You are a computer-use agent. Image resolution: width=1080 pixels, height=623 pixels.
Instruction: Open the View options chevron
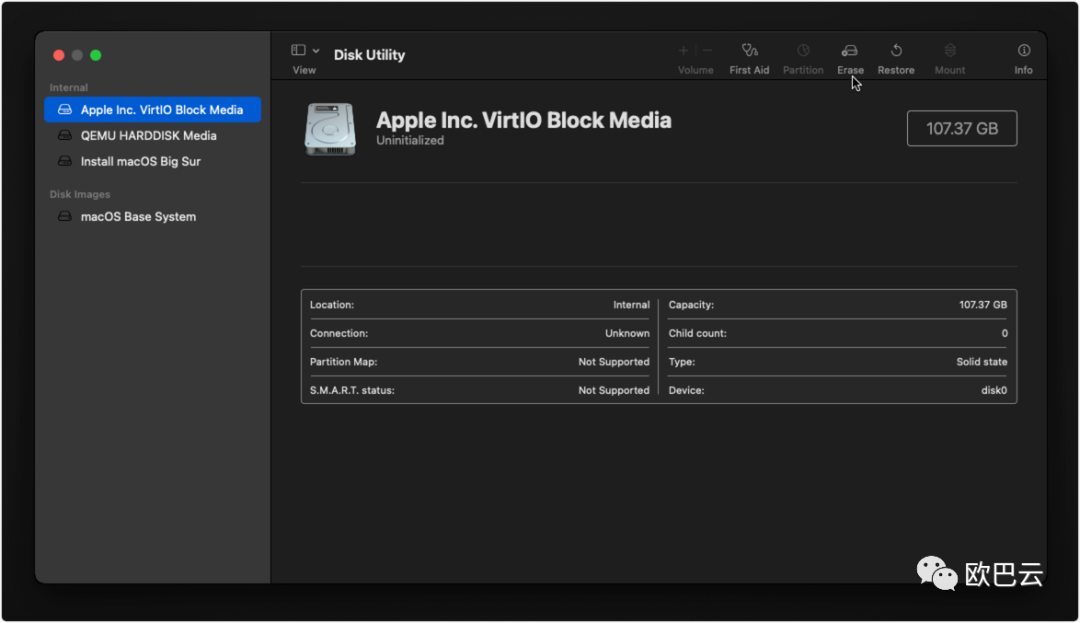316,51
